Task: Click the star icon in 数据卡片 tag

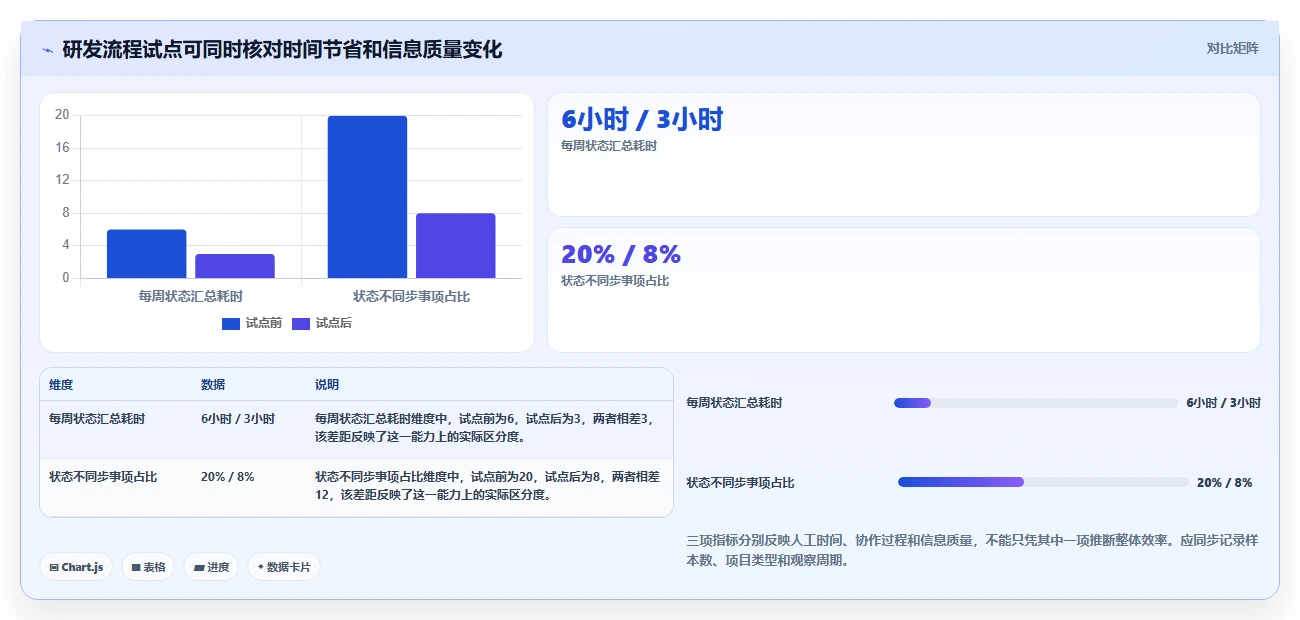Action: pos(260,567)
